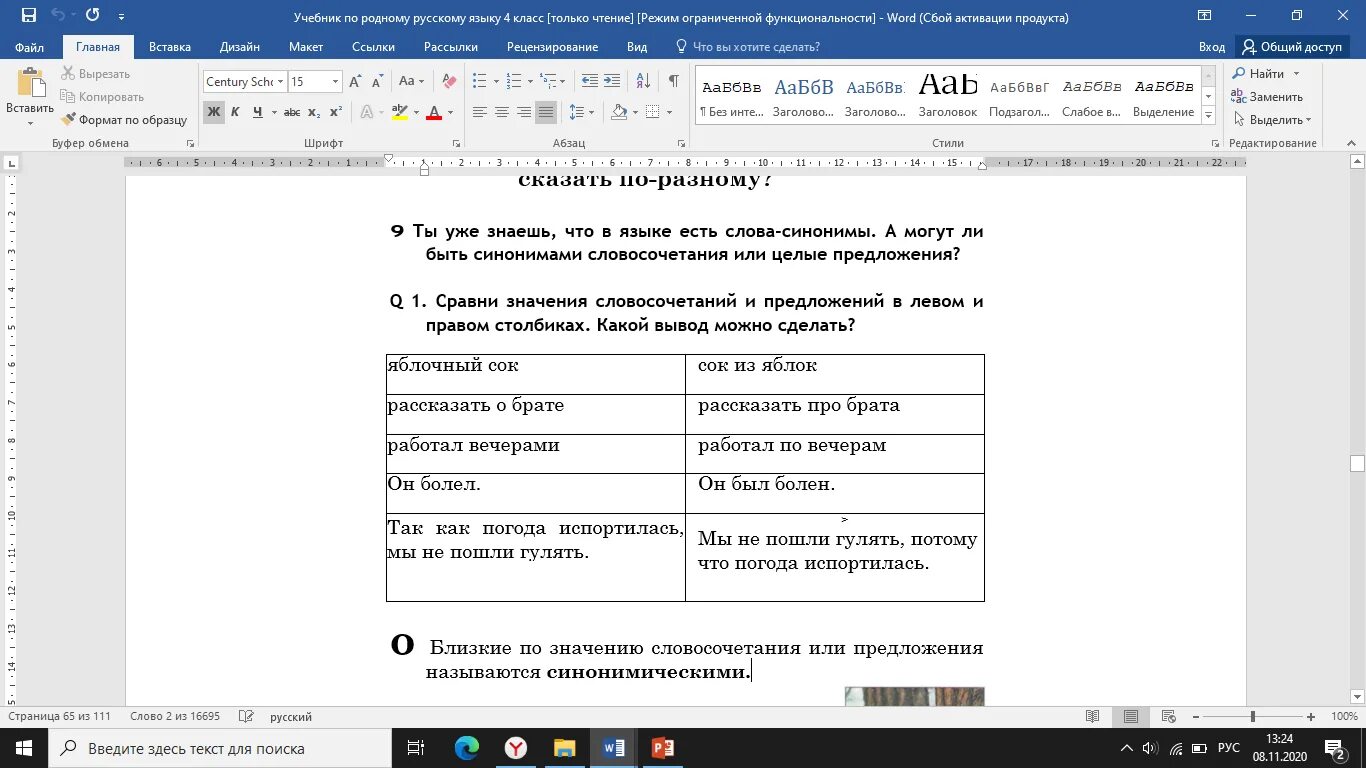Open the Aa change case dropdown

coord(411,82)
